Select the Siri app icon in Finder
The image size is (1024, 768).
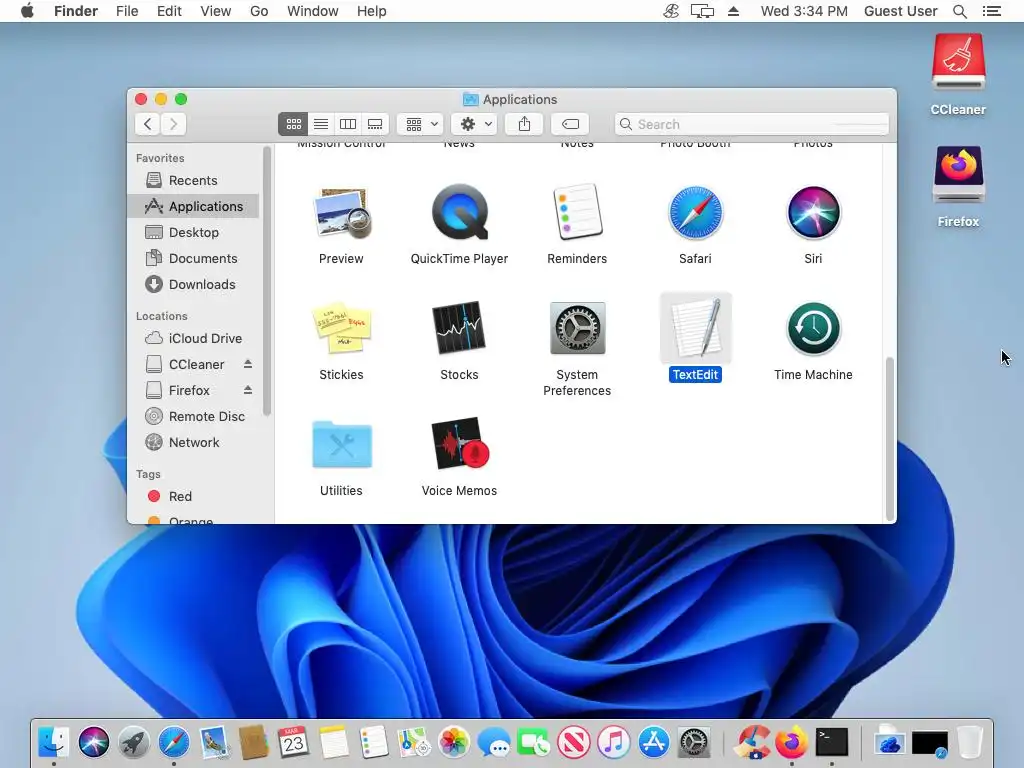(813, 213)
